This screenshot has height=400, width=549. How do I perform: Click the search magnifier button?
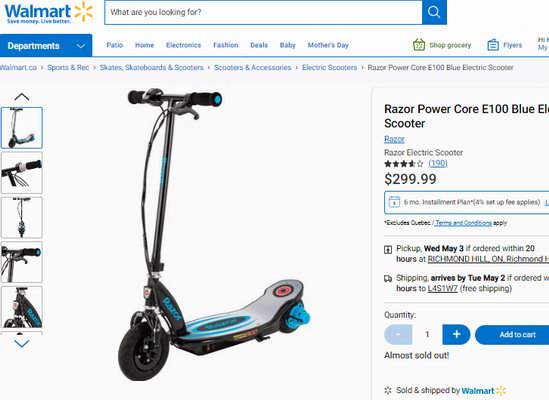coord(434,12)
